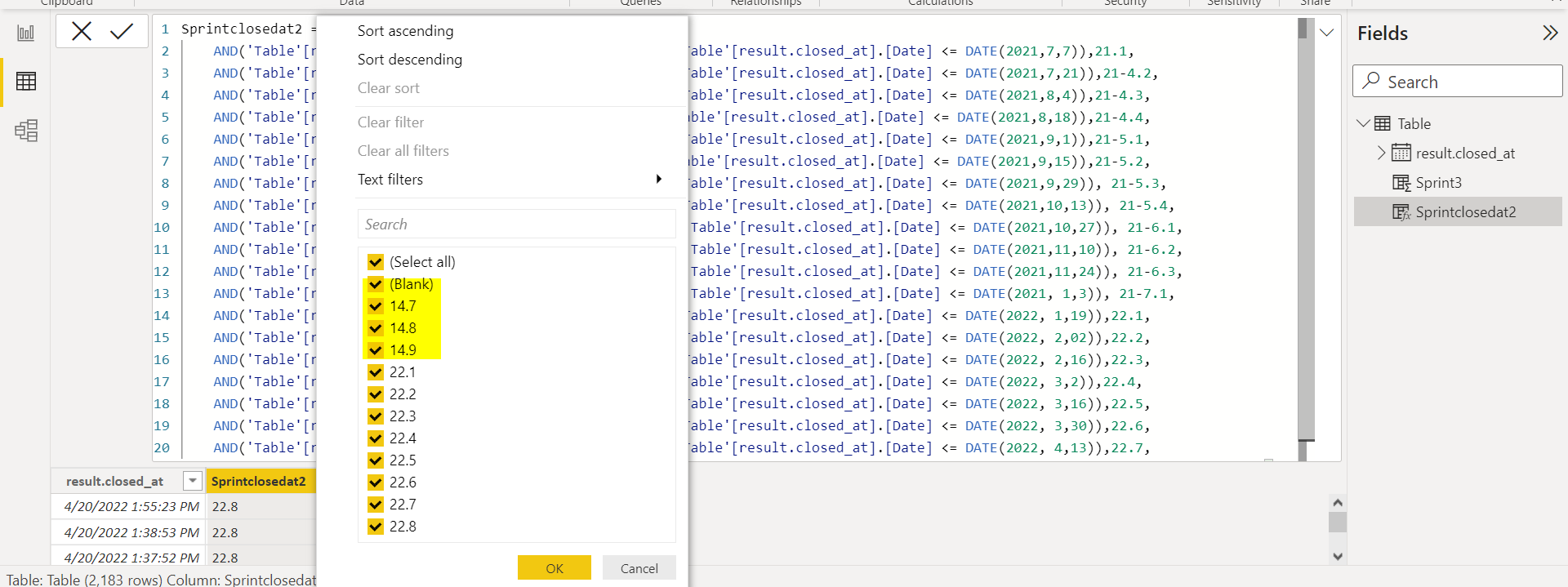Uncheck the 14.9 filter value
Viewport: 1568px width, 587px height.
click(376, 350)
